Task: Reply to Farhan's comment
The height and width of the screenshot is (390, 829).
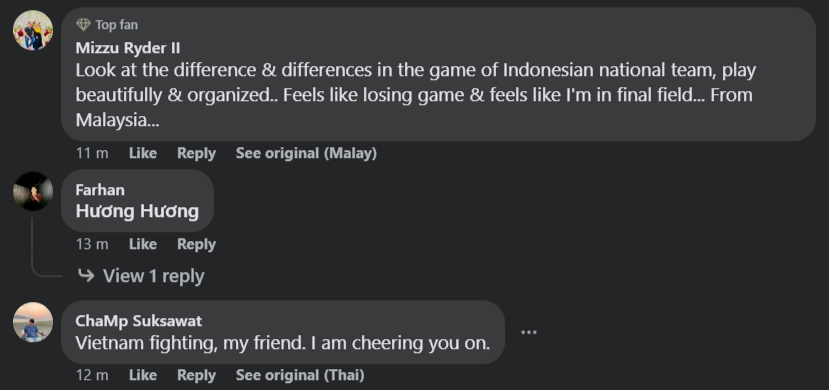Action: click(196, 244)
